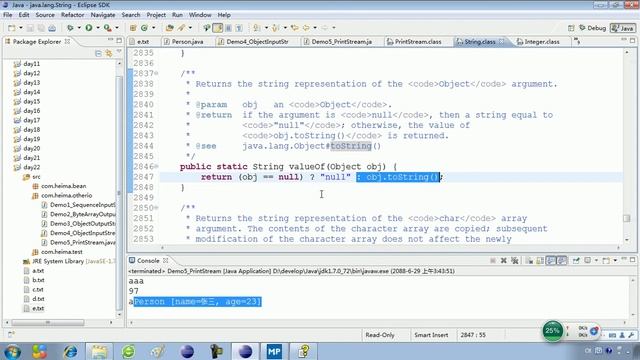640x360 pixels.
Task: Click the MP application taskbar icon
Action: pos(274,351)
